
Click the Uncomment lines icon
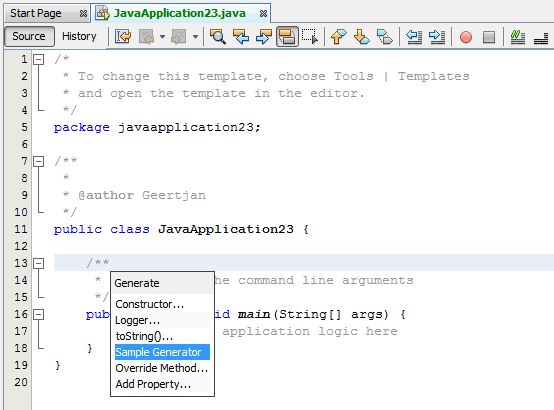click(541, 37)
